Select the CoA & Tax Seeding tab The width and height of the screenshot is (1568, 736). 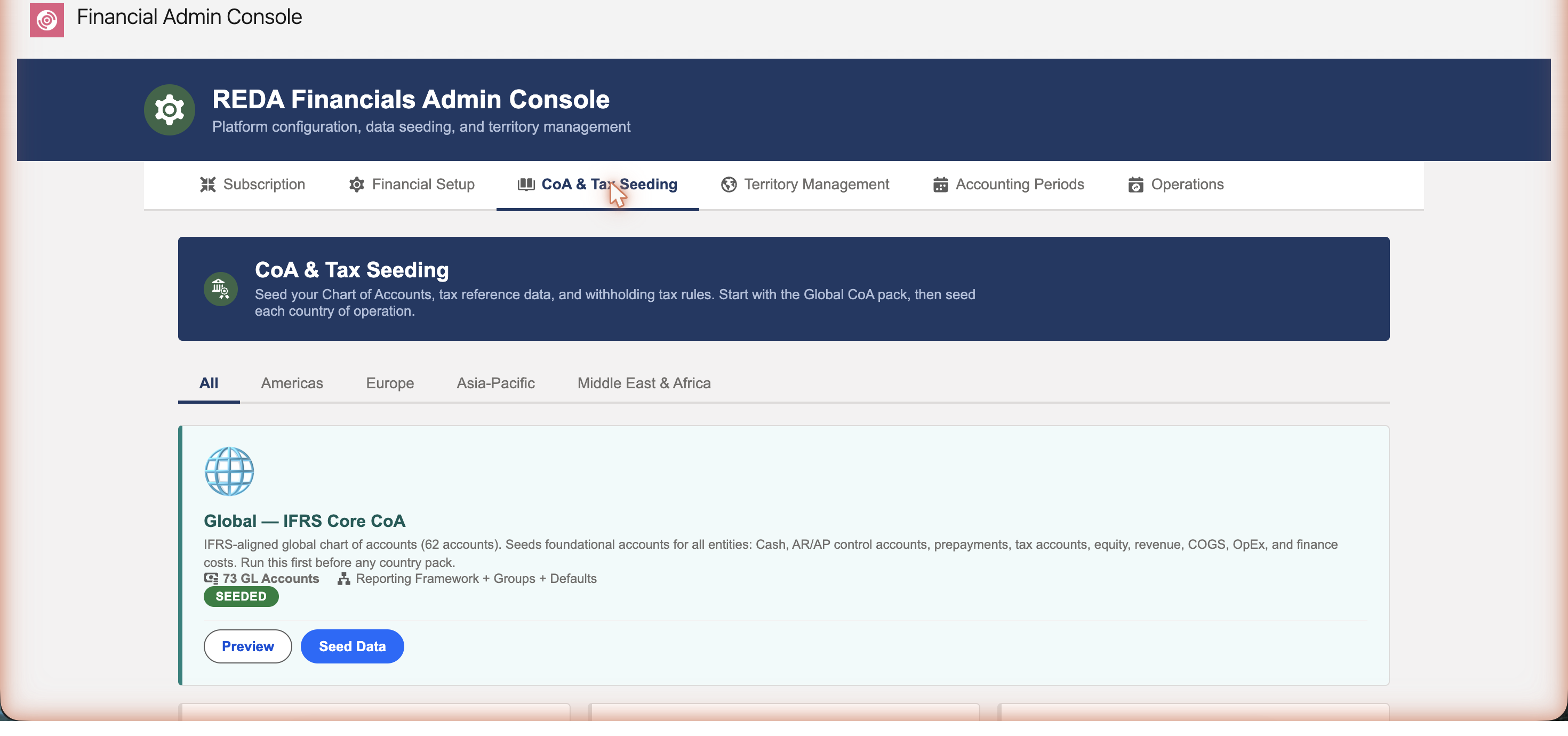(598, 185)
